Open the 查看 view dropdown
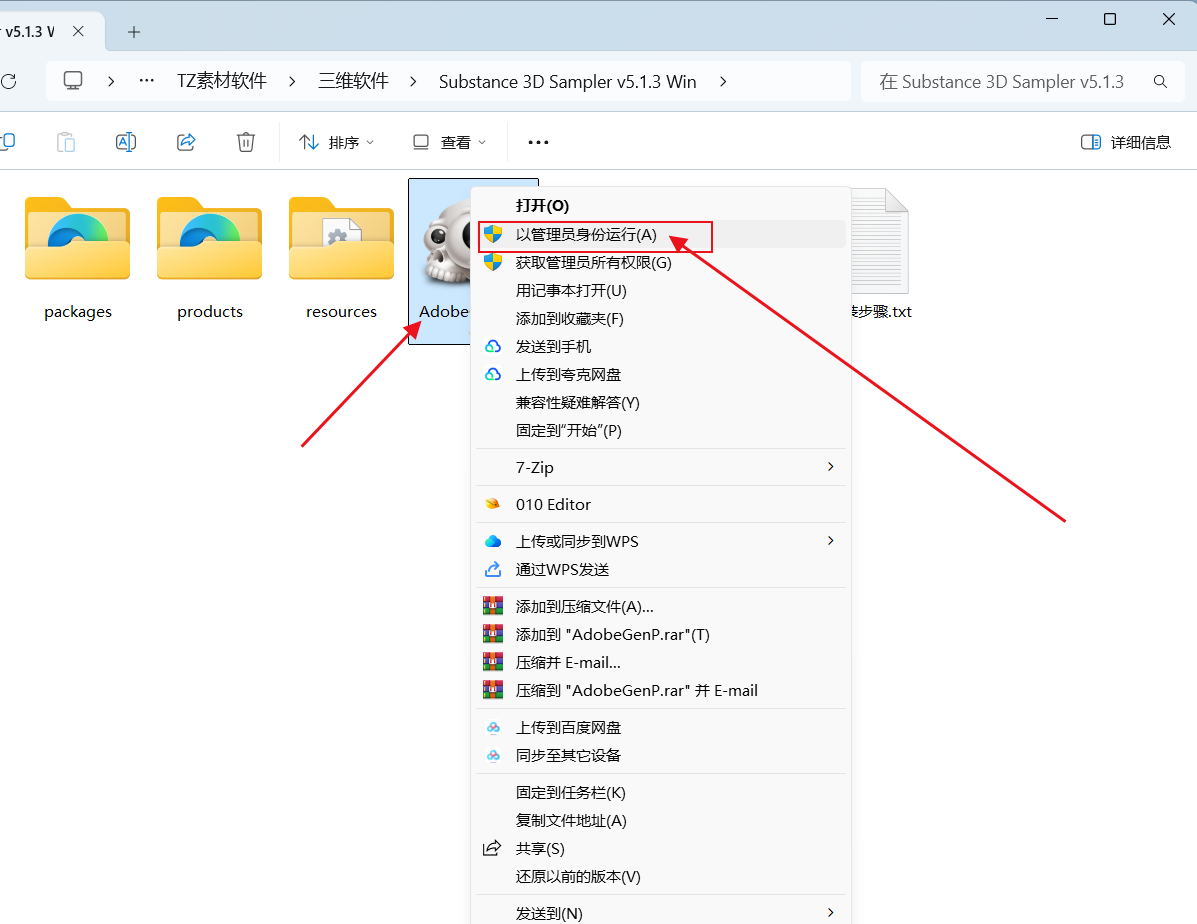This screenshot has height=924, width=1197. pos(450,142)
